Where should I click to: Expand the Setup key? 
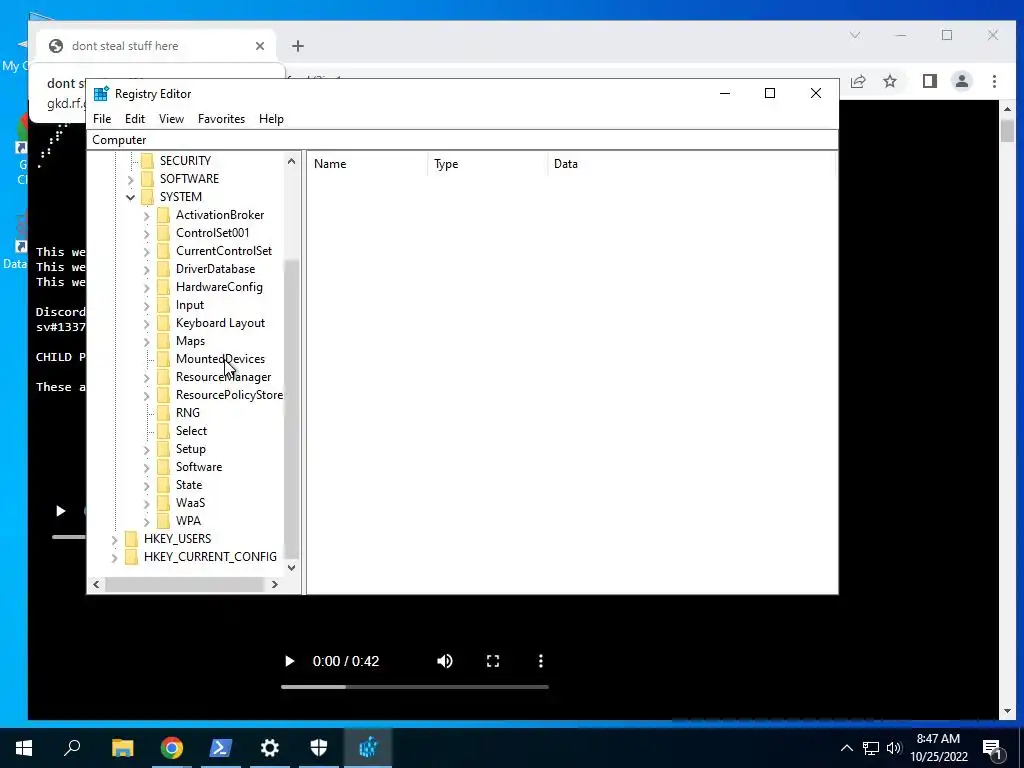click(146, 449)
